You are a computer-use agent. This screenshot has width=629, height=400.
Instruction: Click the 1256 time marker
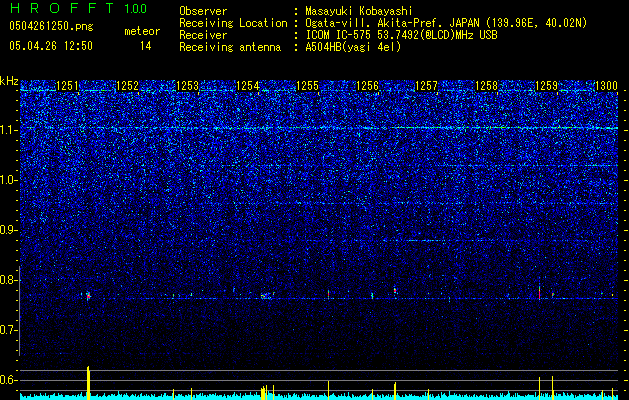tap(367, 85)
